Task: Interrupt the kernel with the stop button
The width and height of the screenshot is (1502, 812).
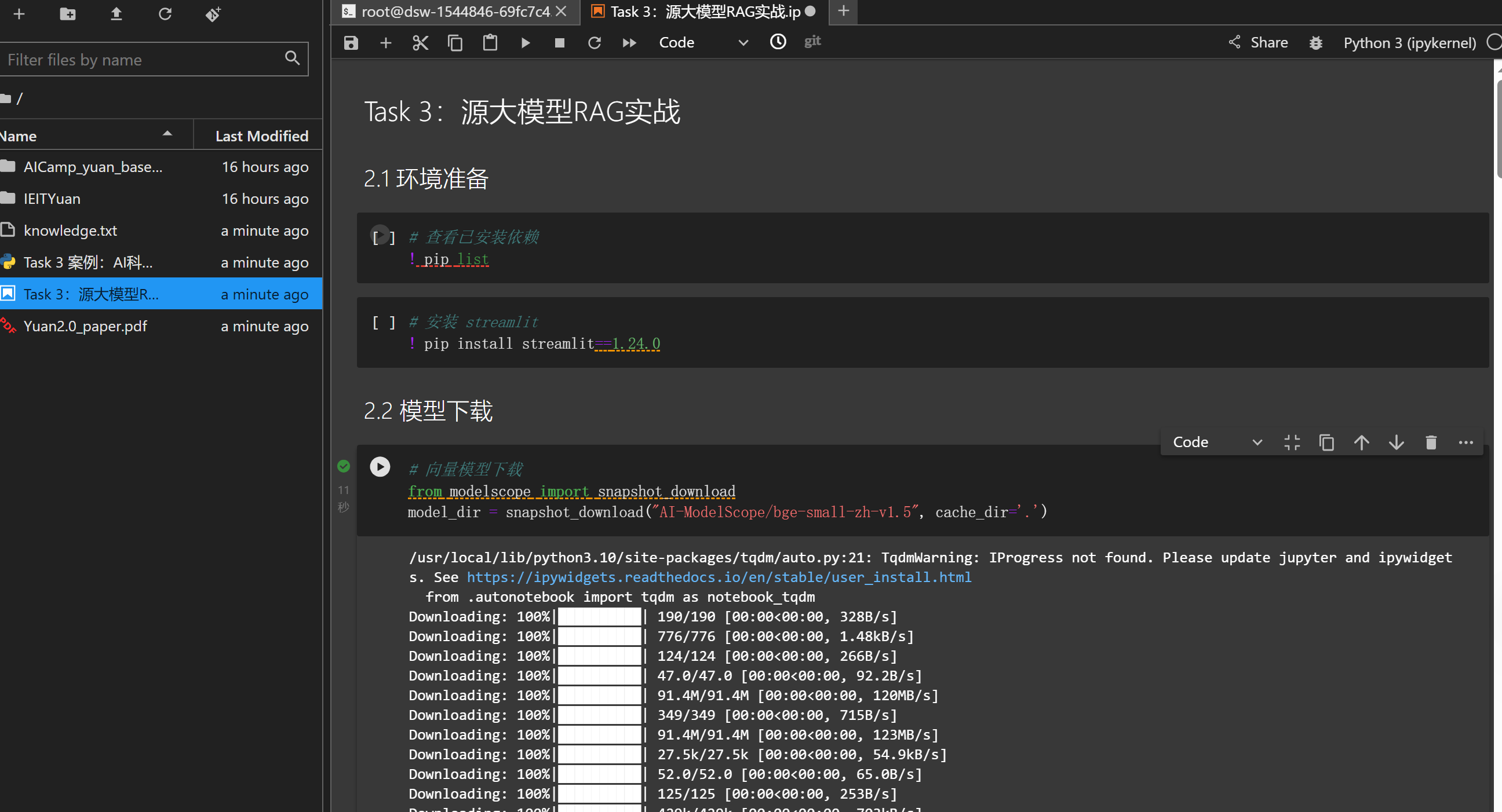Action: point(559,42)
